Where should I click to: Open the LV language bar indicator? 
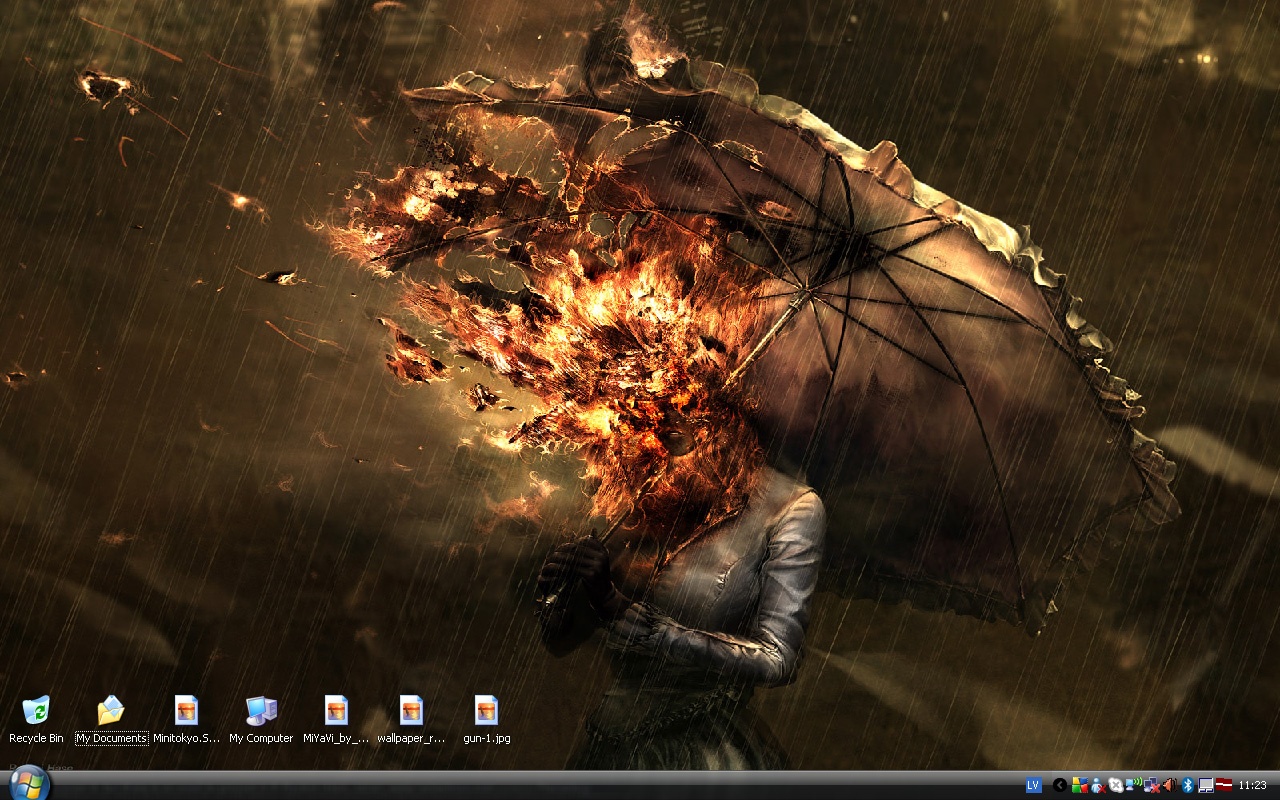[x=1034, y=785]
